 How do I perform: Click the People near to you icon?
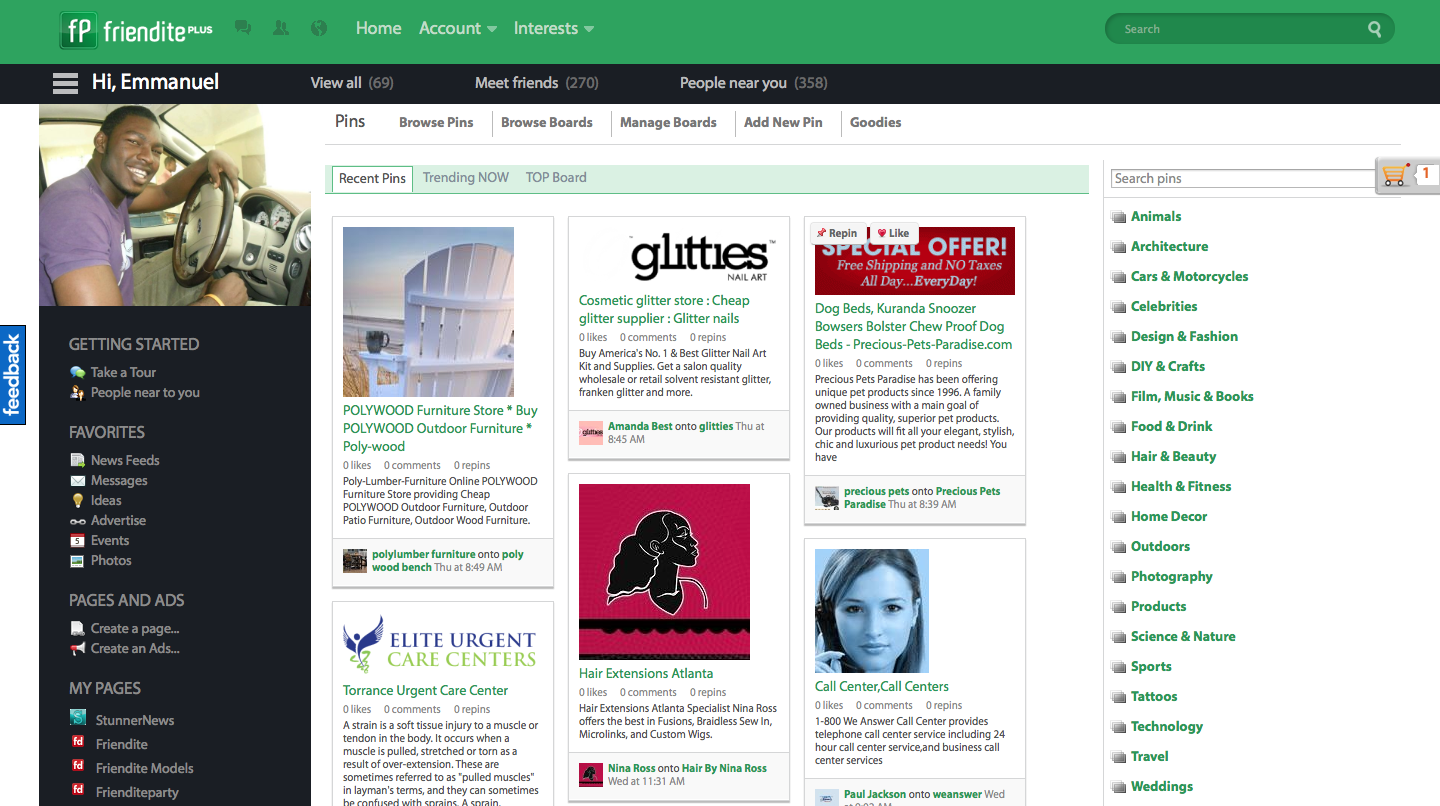pos(77,392)
